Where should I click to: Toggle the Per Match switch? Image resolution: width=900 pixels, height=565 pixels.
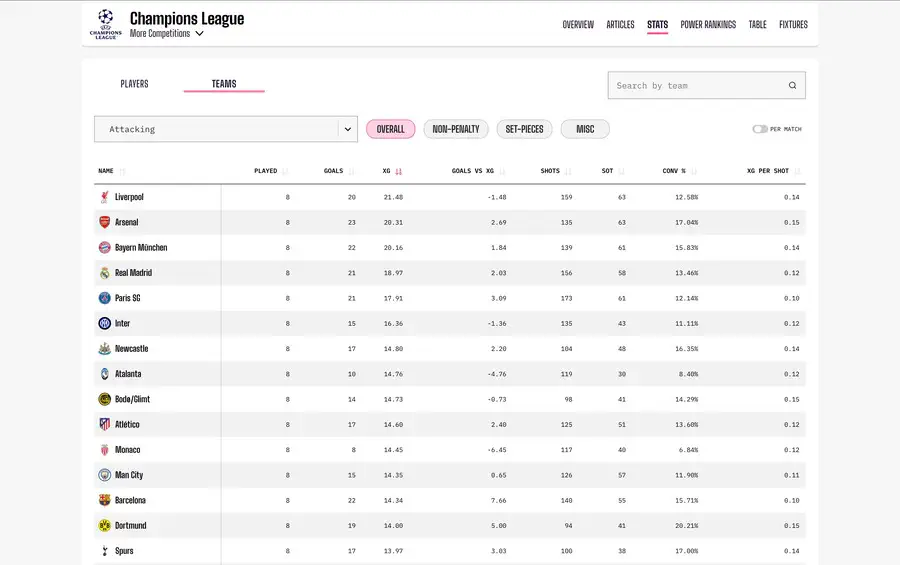pos(759,129)
